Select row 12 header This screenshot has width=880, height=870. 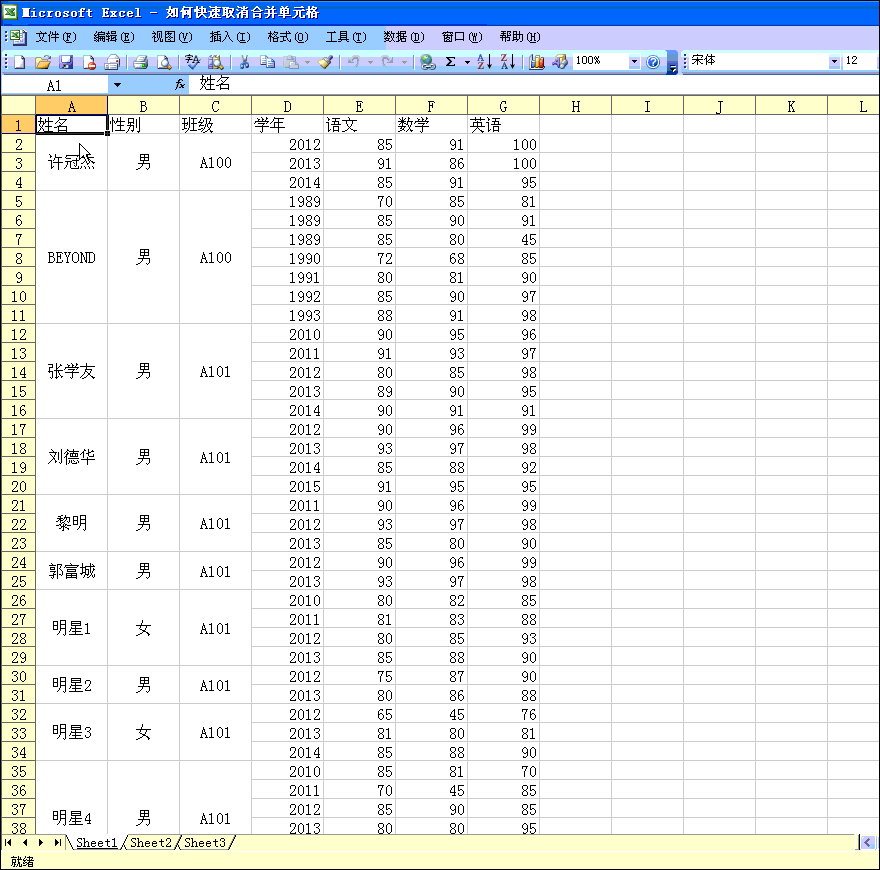coord(18,334)
